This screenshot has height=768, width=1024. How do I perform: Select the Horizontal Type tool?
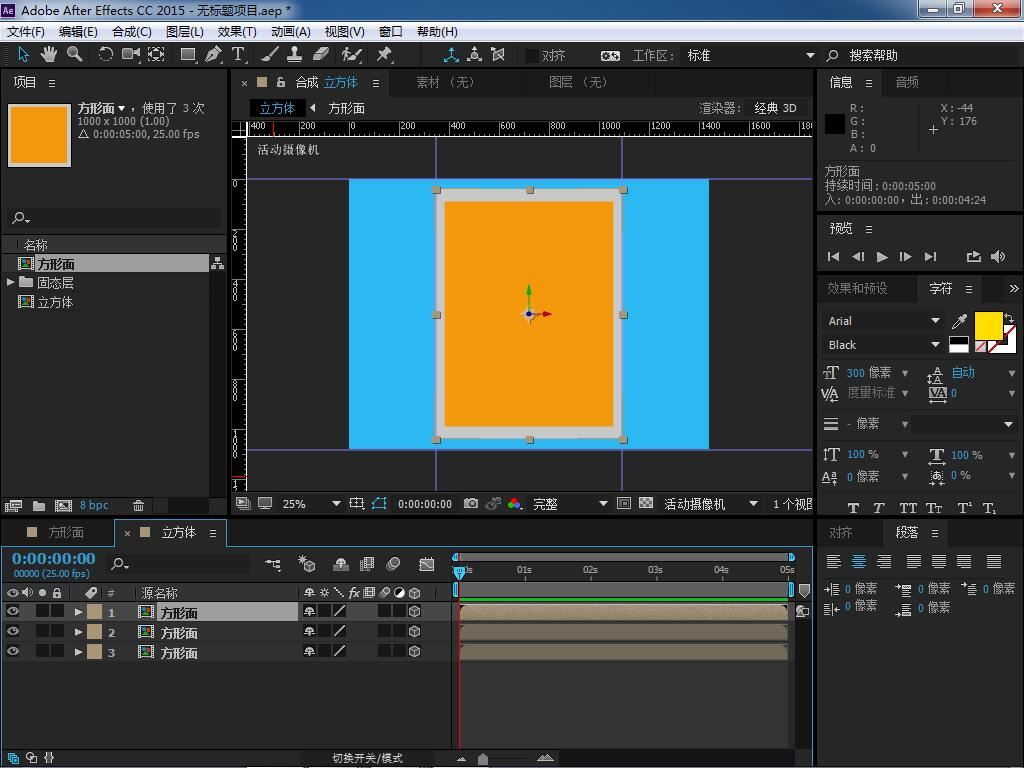coord(238,55)
